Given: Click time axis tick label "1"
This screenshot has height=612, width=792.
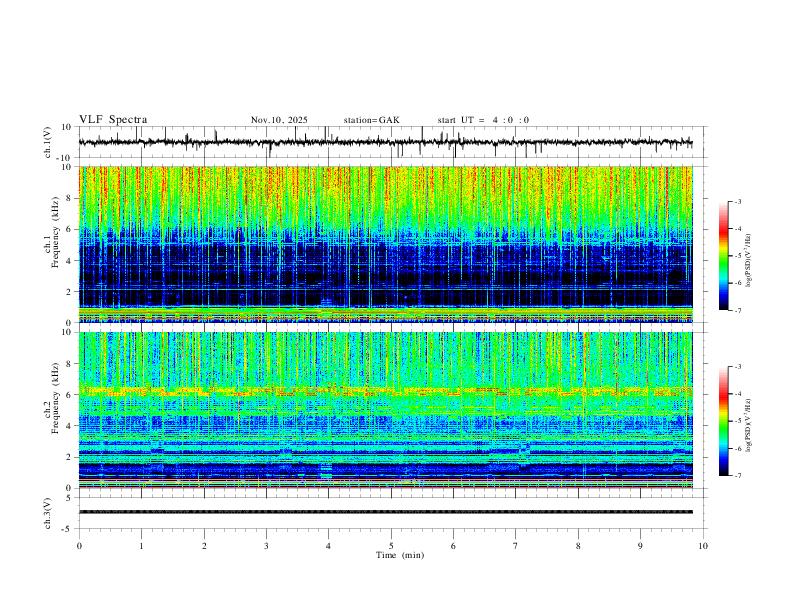Looking at the screenshot, I should (141, 546).
